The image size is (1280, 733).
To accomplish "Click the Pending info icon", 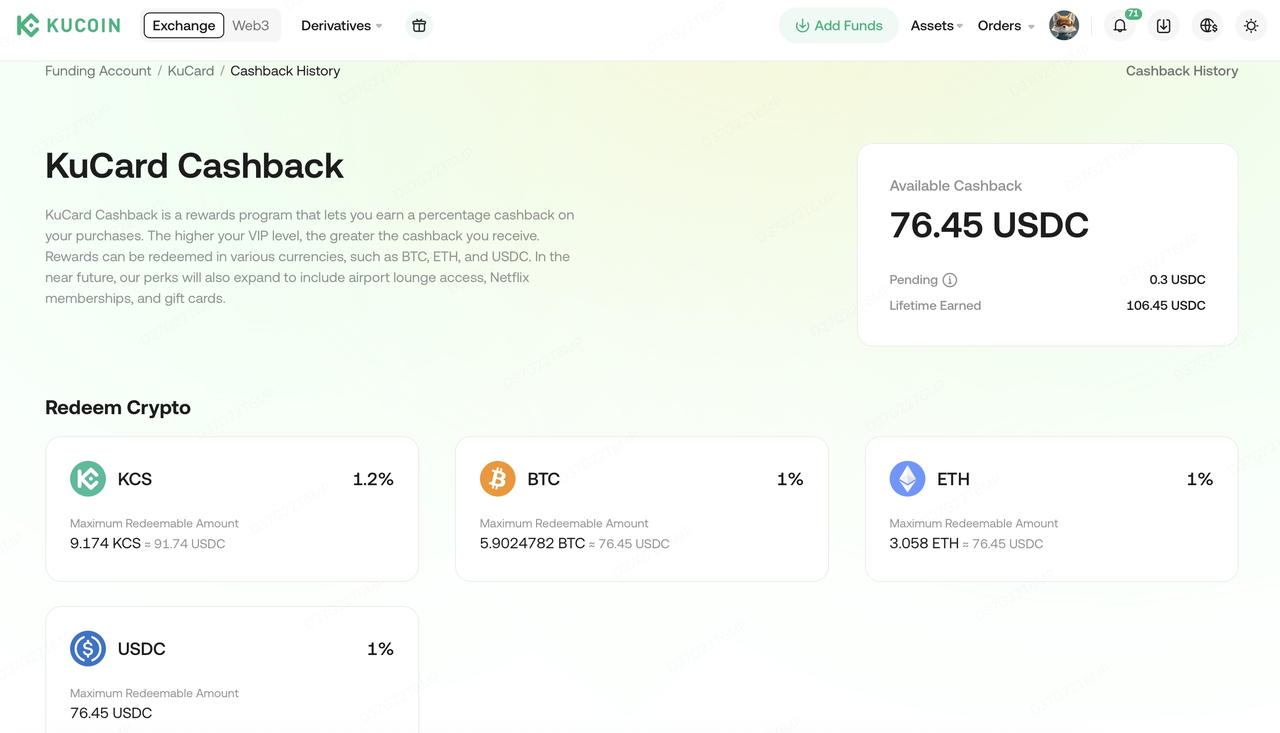I will point(950,280).
